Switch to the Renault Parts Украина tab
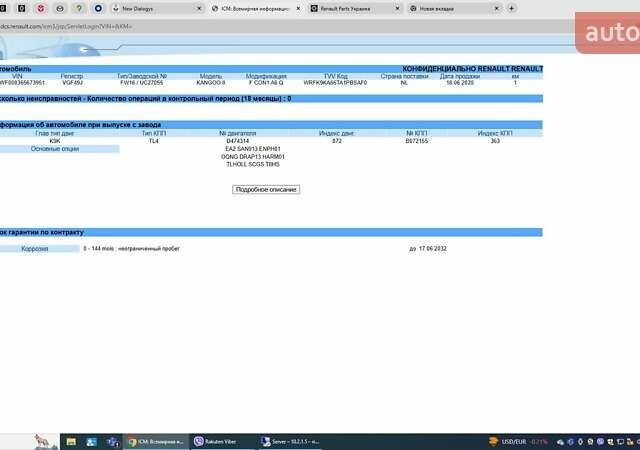 pos(354,9)
